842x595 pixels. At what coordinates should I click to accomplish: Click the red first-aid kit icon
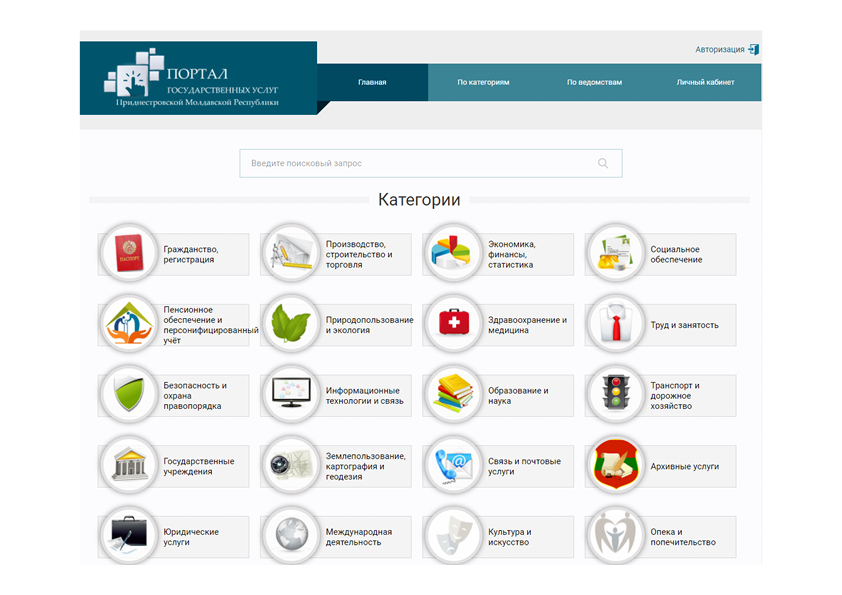[452, 325]
